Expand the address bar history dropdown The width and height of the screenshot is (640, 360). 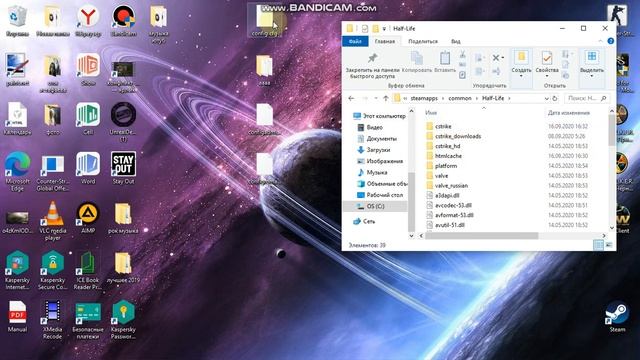(x=546, y=98)
